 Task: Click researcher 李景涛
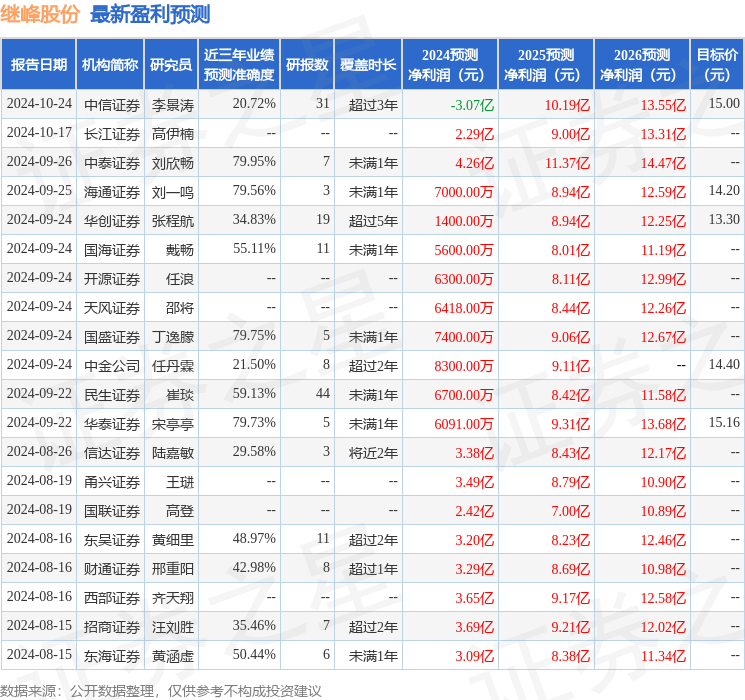pyautogui.click(x=172, y=105)
